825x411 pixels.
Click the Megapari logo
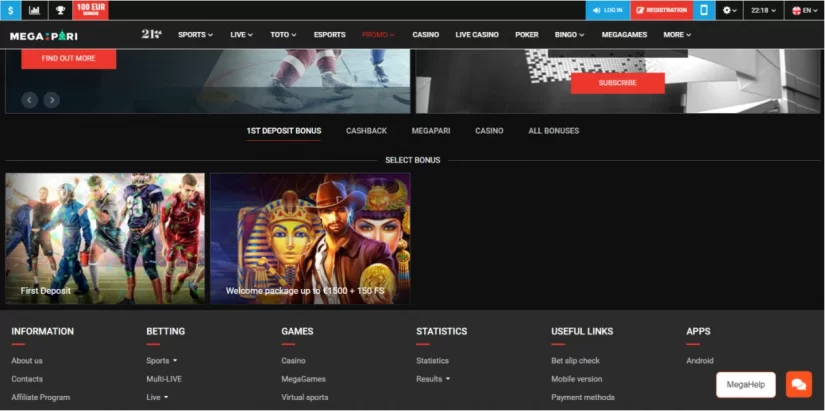(x=44, y=36)
